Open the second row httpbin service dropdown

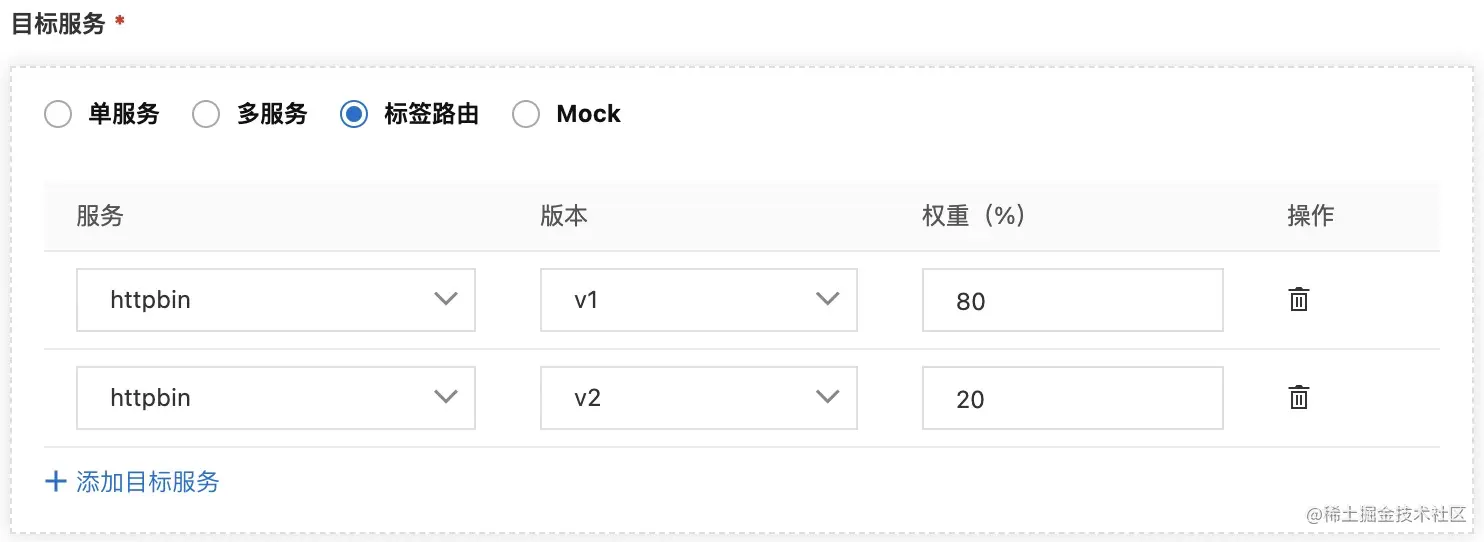coord(276,397)
